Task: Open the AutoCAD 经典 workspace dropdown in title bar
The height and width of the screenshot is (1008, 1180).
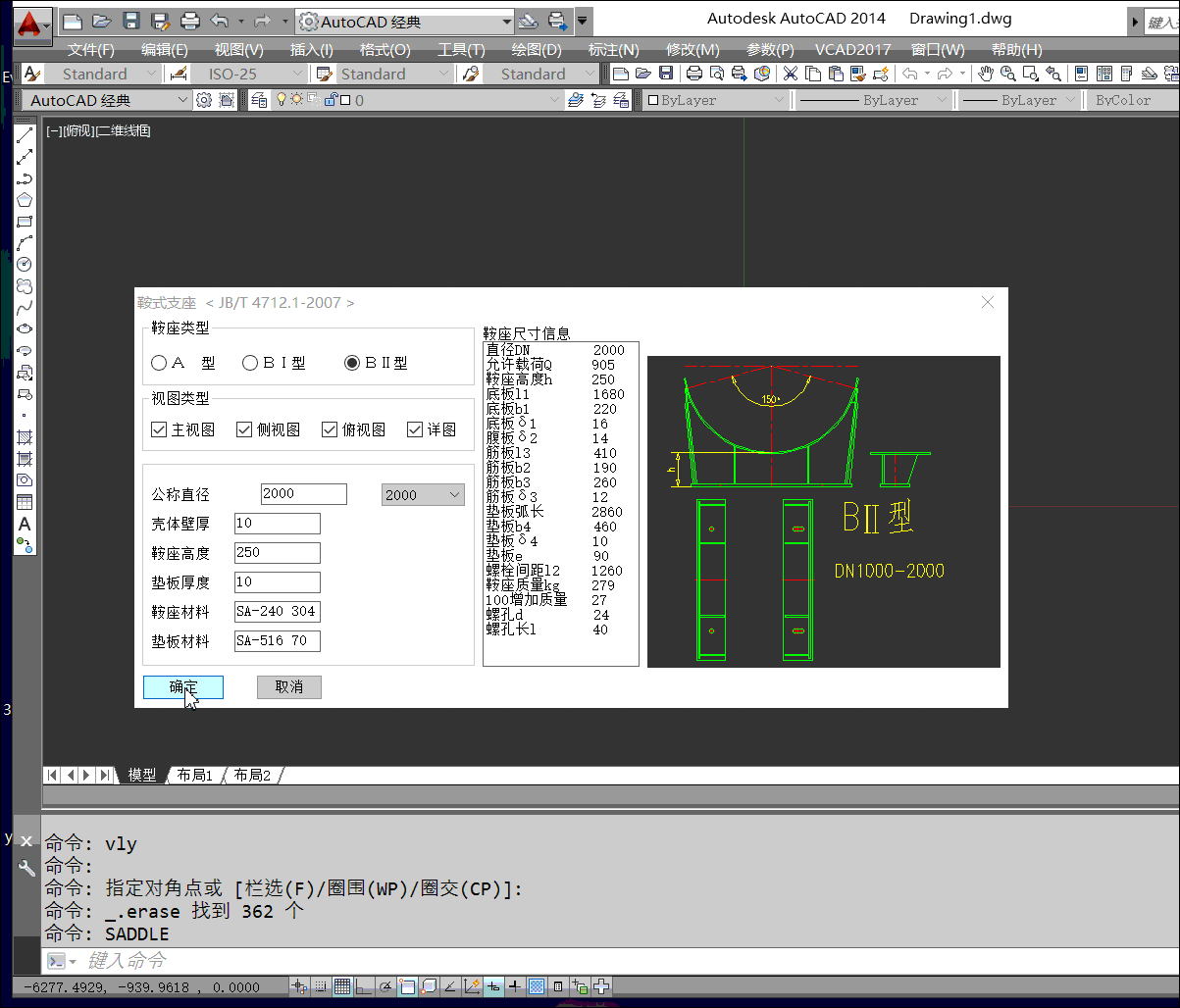Action: pos(406,21)
